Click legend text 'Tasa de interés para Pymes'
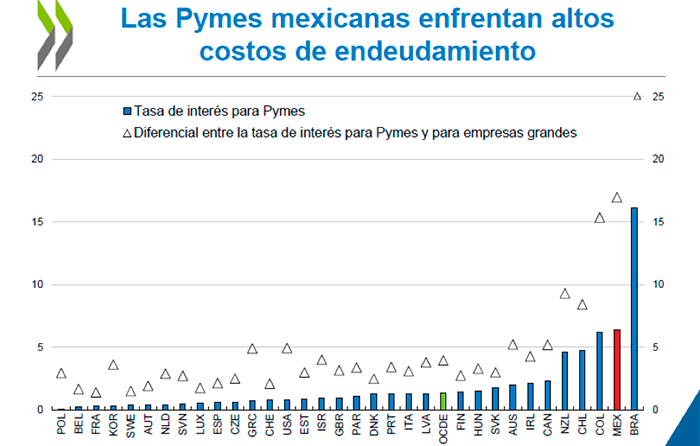The image size is (700, 446). (219, 111)
